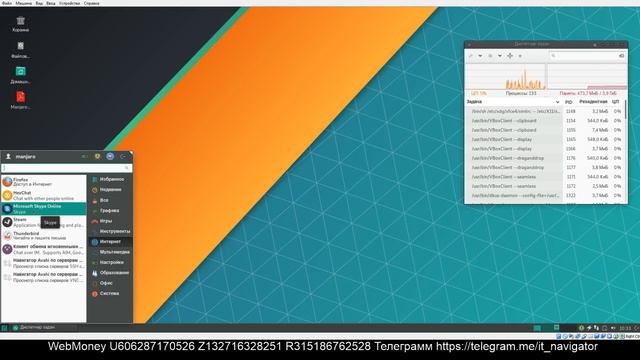Screen dimensions: 640x360
Task: Select the Графика category
Action: [110, 211]
